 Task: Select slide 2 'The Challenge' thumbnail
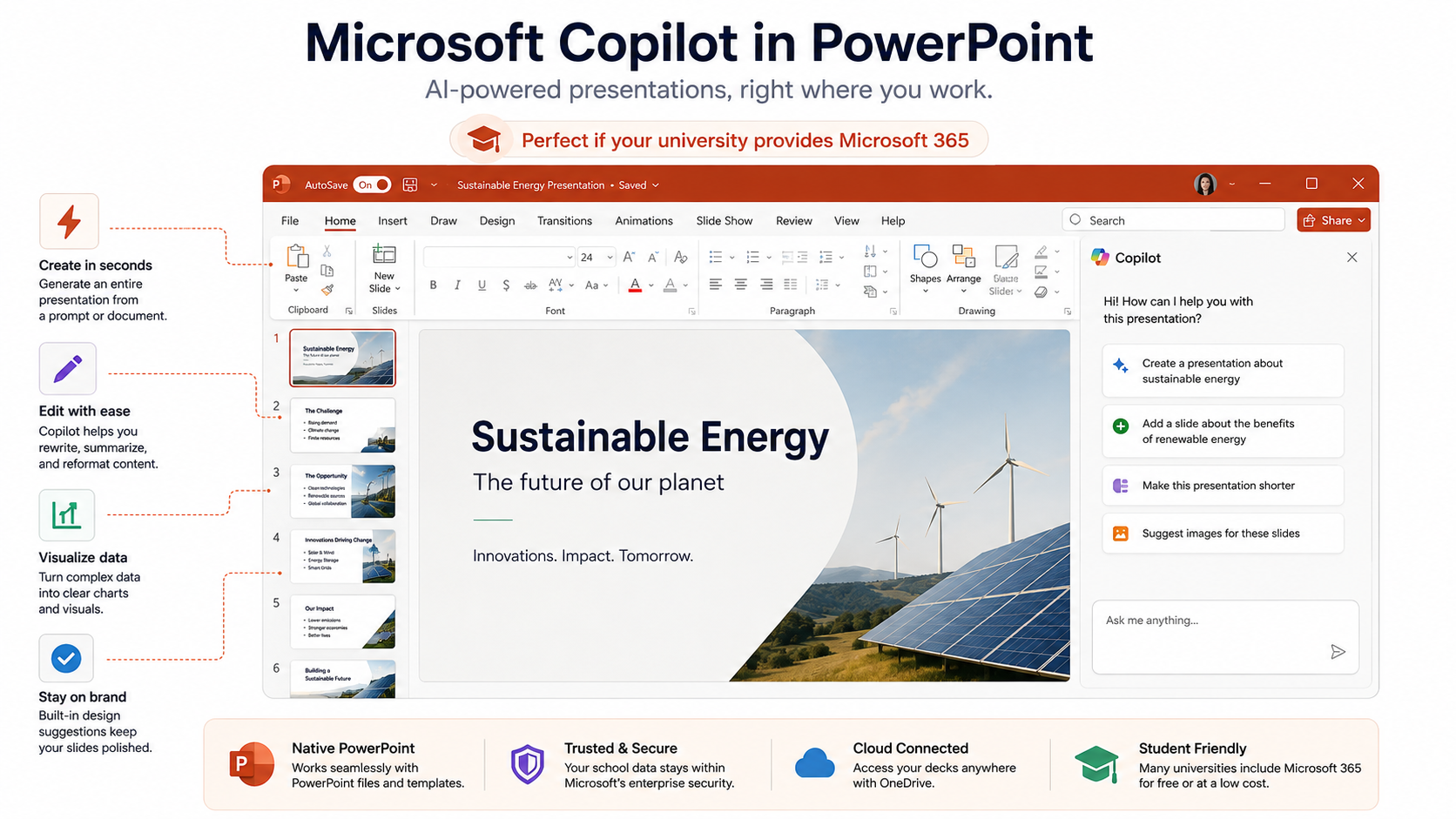342,426
